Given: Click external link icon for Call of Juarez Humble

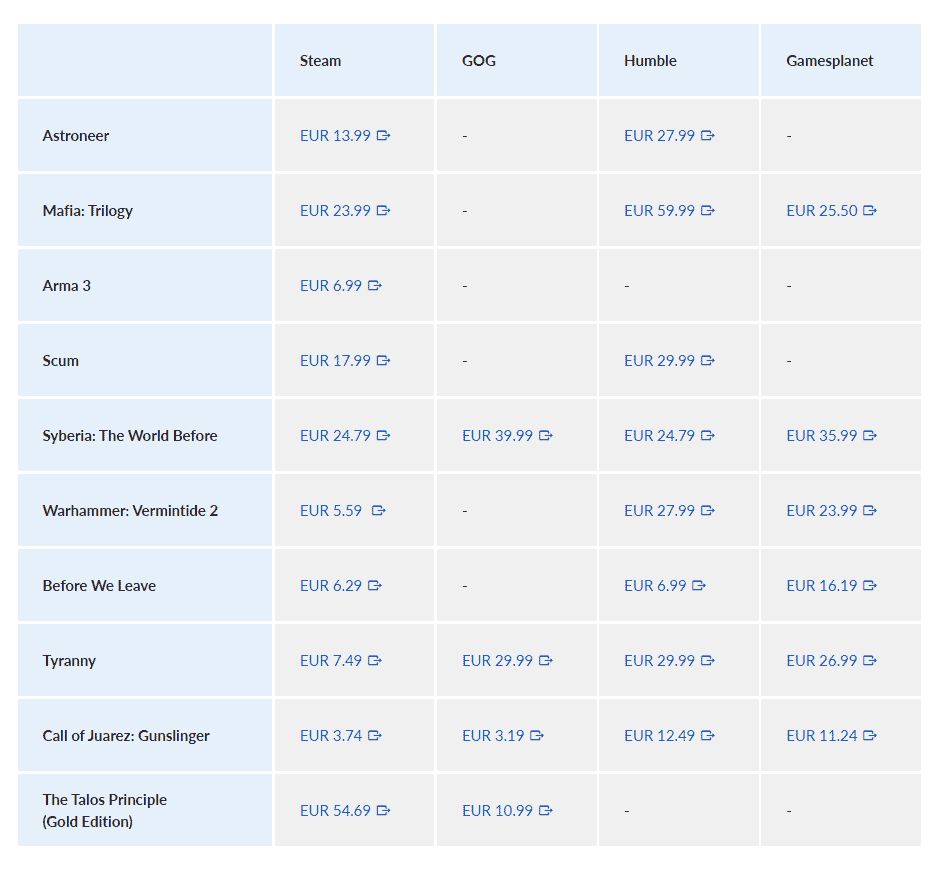Looking at the screenshot, I should tap(708, 736).
